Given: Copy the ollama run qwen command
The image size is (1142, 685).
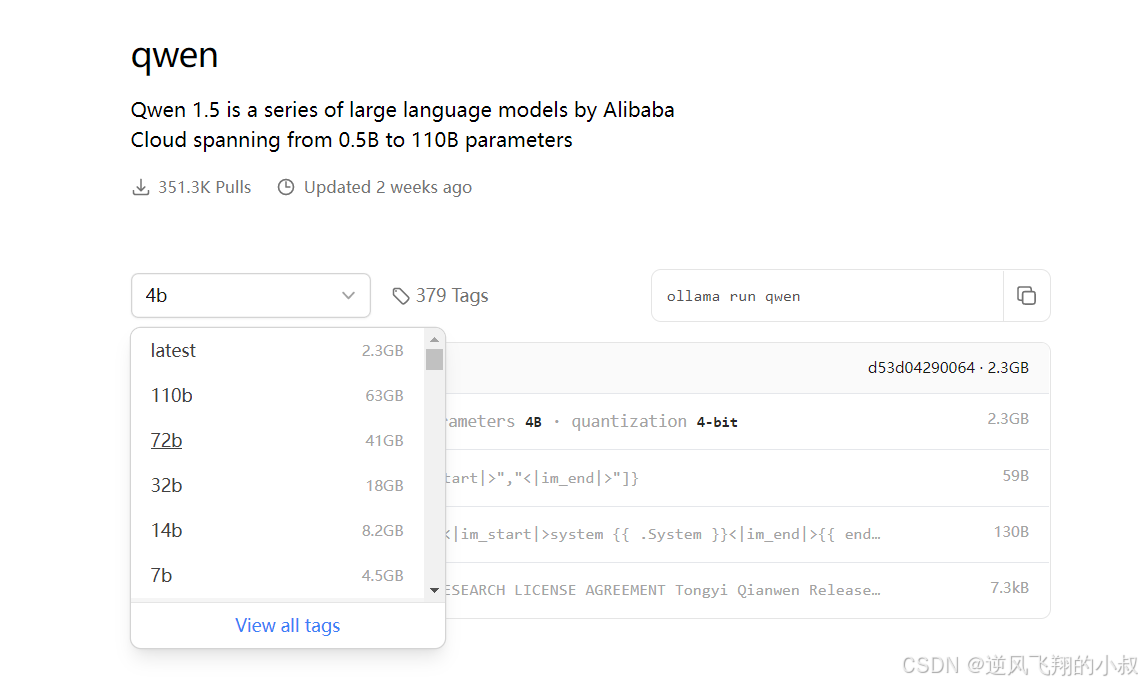Looking at the screenshot, I should coord(1026,296).
